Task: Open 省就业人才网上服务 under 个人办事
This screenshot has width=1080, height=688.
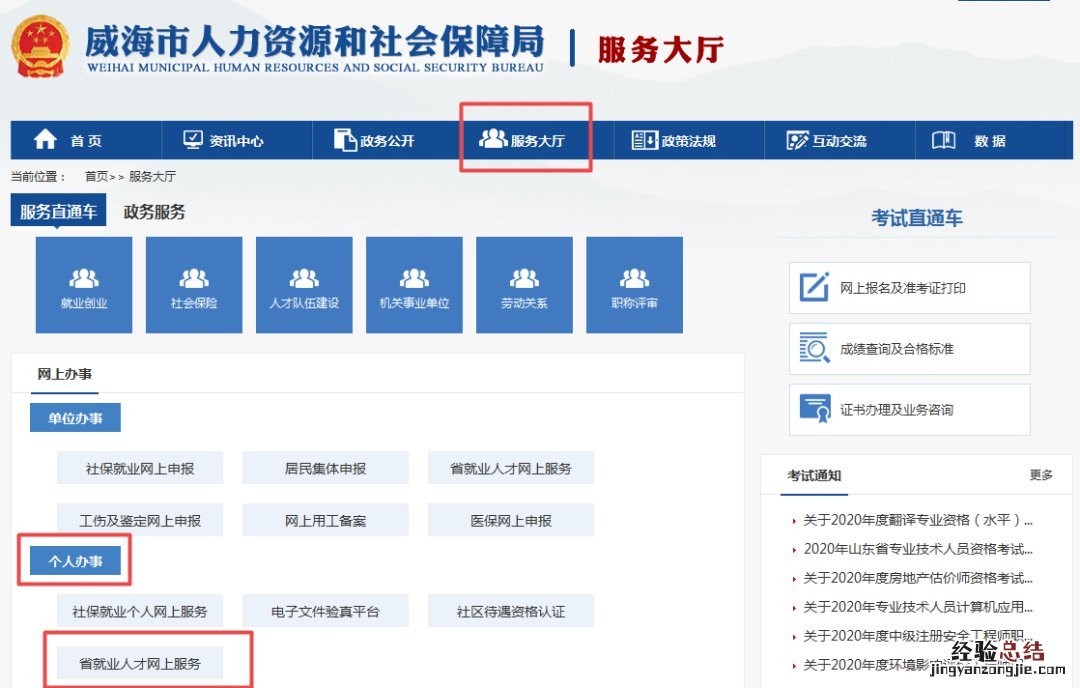Action: coord(140,663)
